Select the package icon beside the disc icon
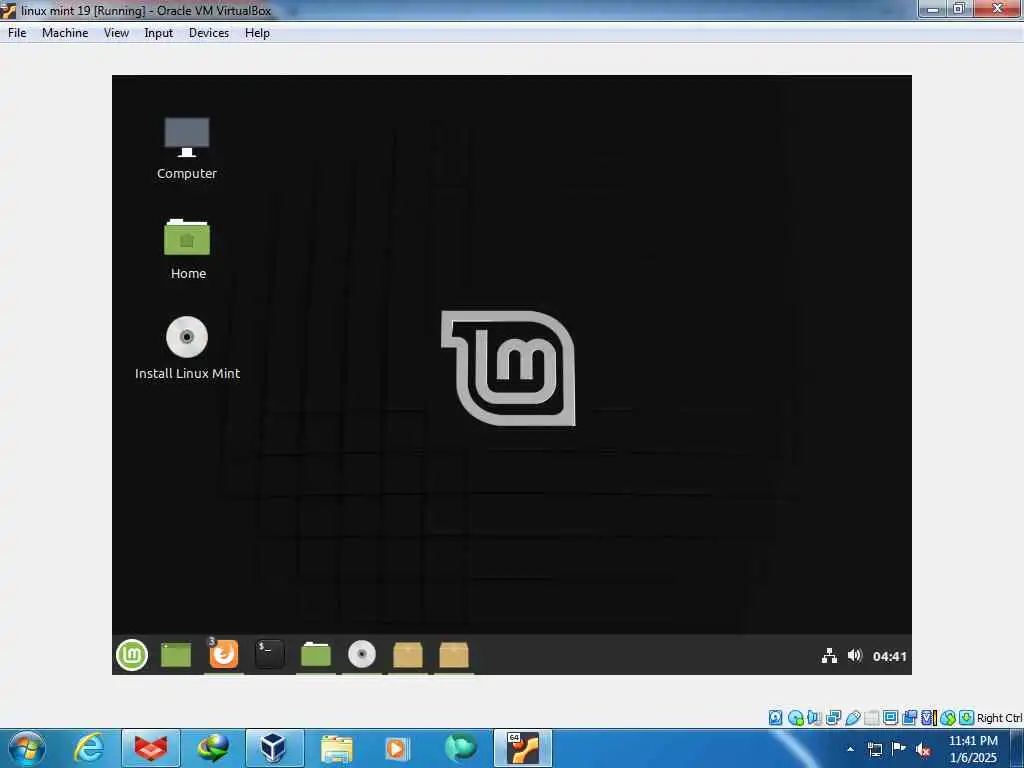Viewport: 1024px width, 768px height. click(x=408, y=654)
